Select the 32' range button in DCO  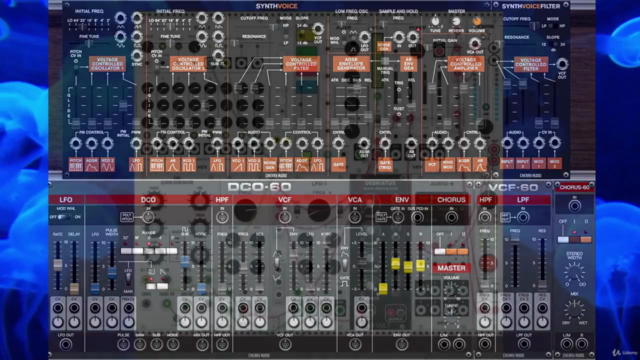[x=126, y=251]
